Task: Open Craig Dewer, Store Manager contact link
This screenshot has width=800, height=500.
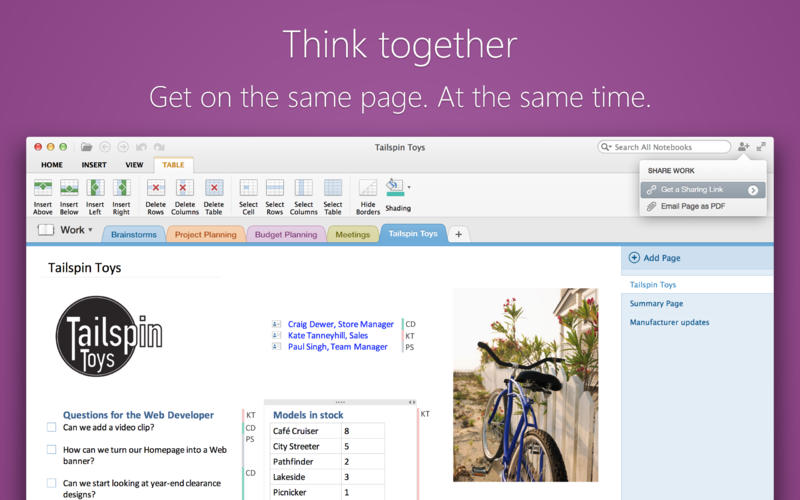Action: tap(341, 324)
